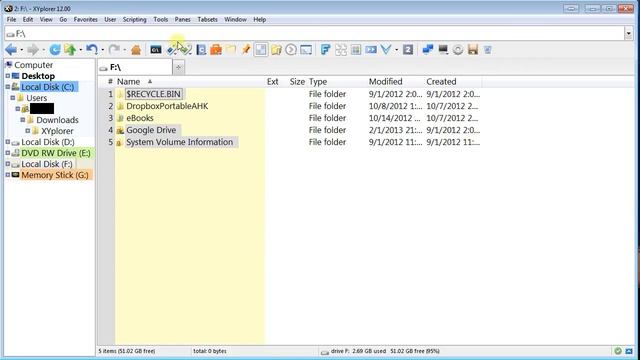This screenshot has height=360, width=640.
Task: Open the Scripting menu
Action: 134,20
